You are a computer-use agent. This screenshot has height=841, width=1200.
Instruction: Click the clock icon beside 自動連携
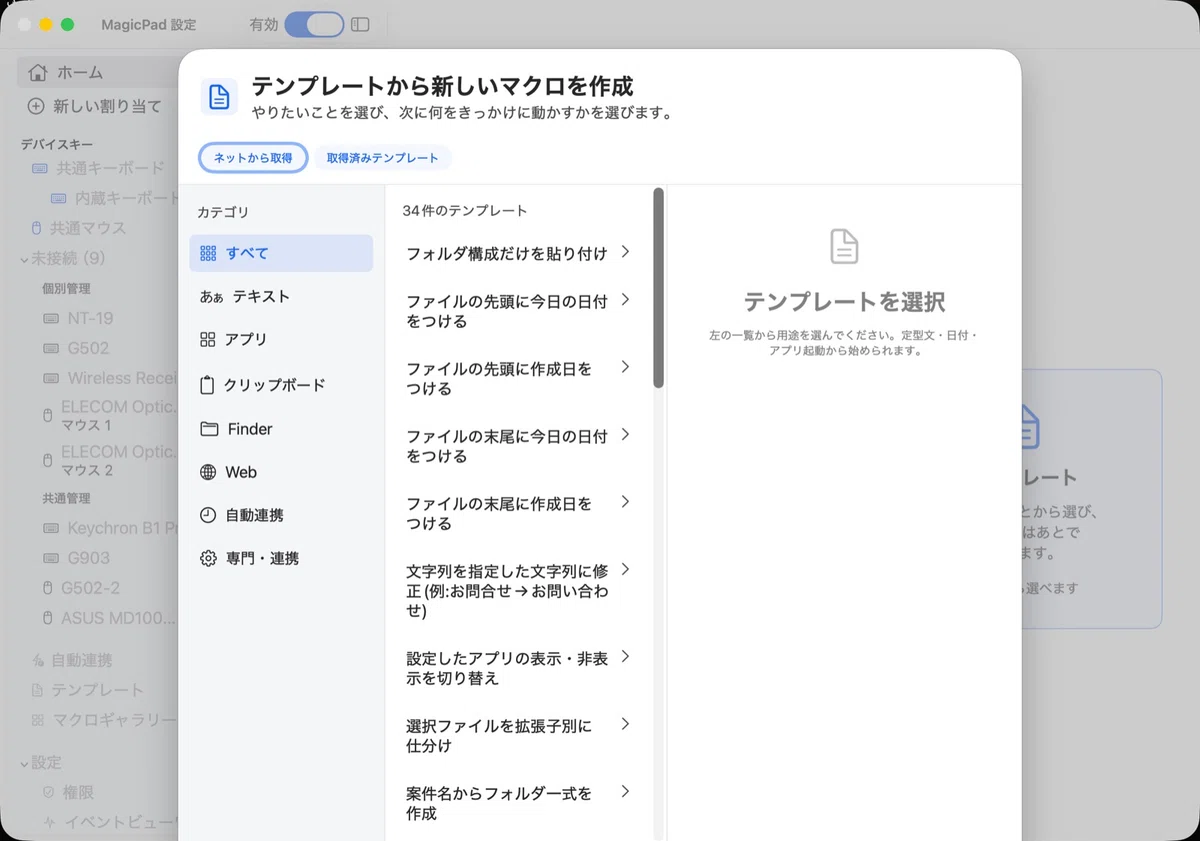click(208, 515)
